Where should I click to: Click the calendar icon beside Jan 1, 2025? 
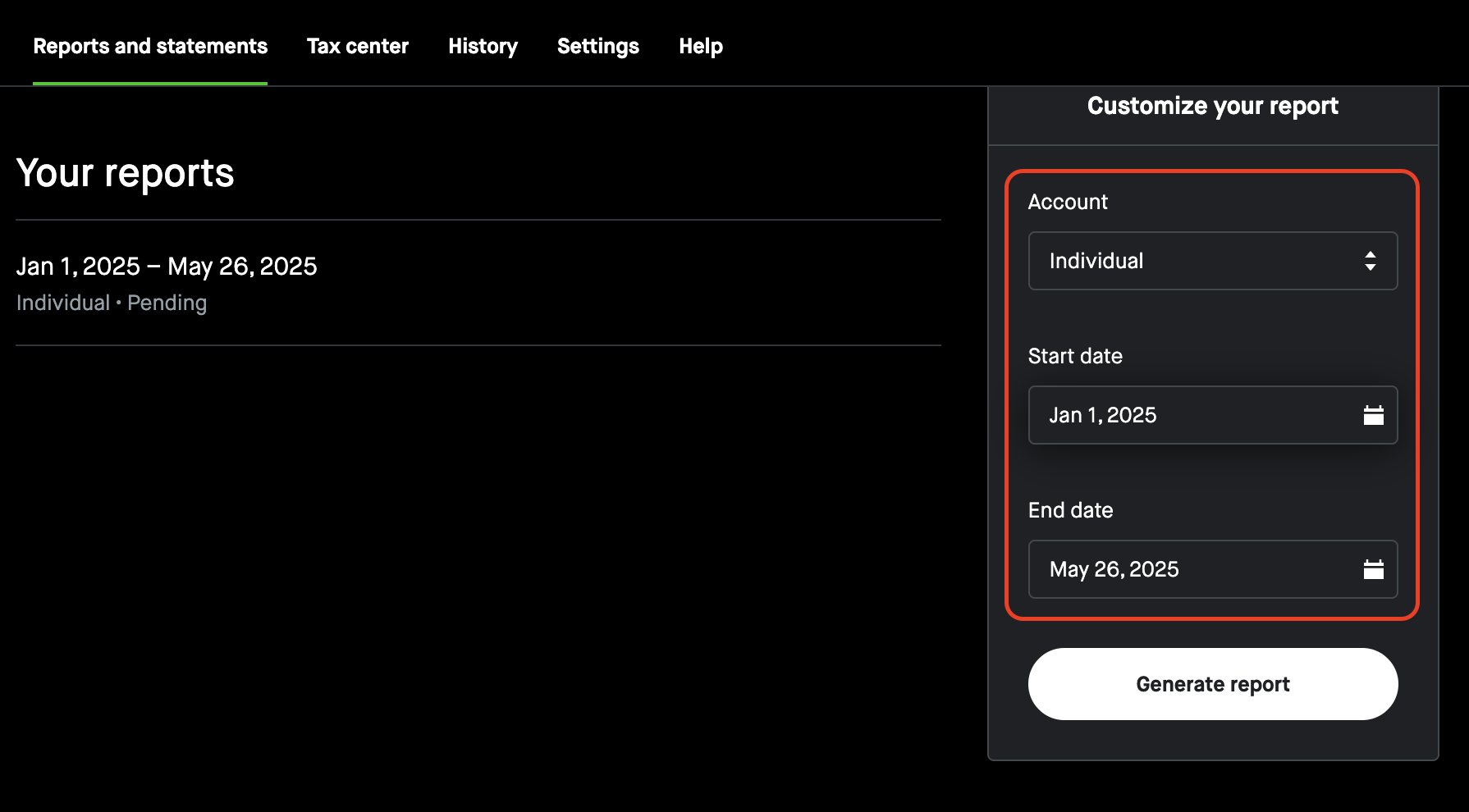click(x=1375, y=415)
